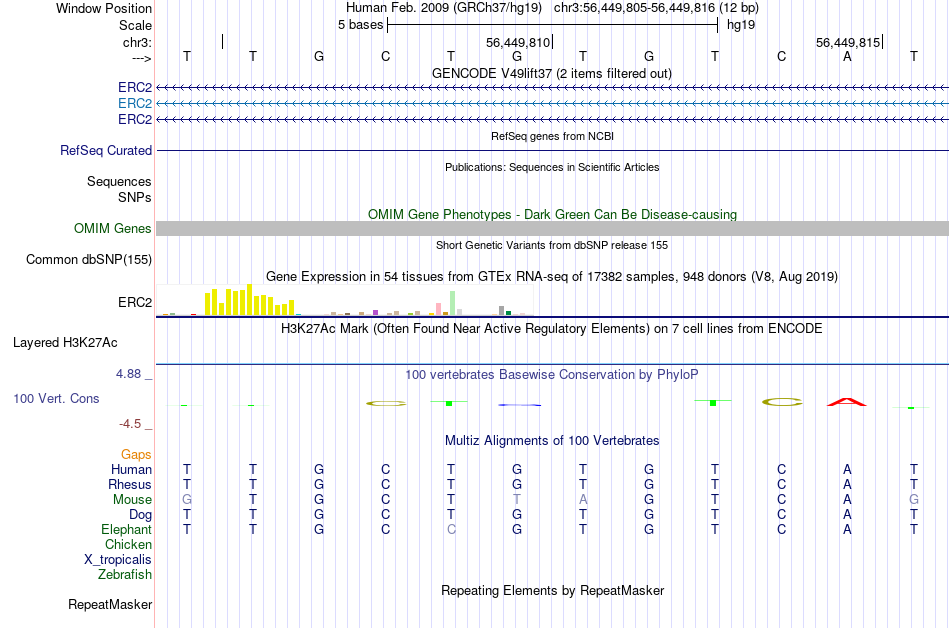Open 'Multiz Alignments of 100 Vertebrates' title
This screenshot has height=628, width=950.
(x=552, y=441)
